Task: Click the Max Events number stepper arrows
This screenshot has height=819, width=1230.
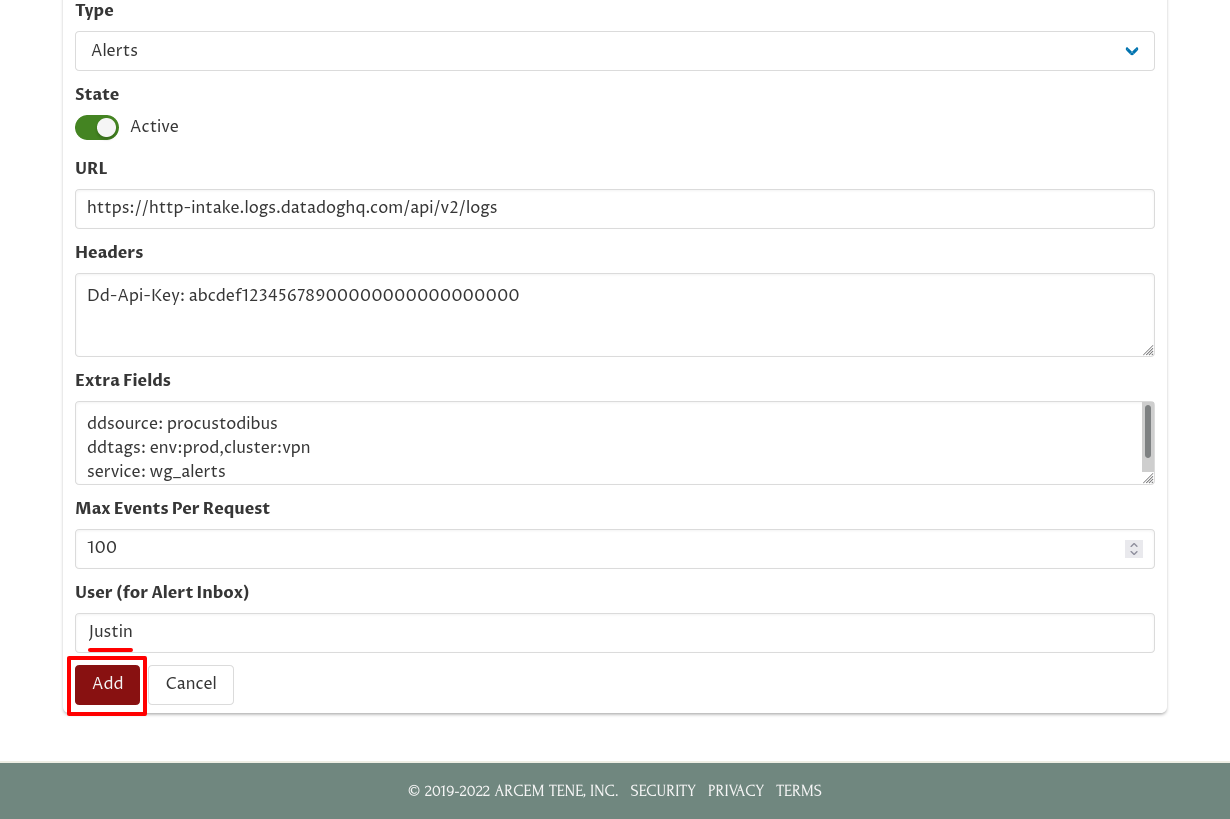Action: [1134, 549]
